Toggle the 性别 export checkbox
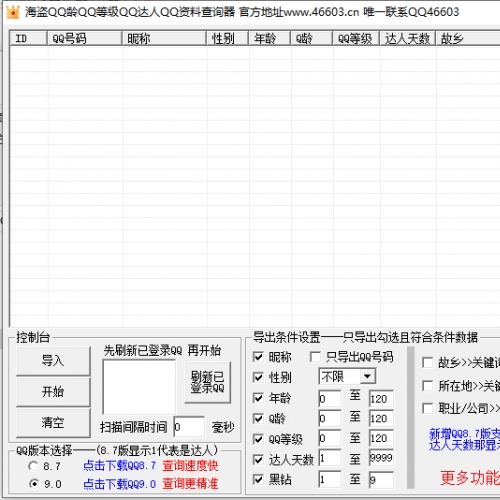This screenshot has height=500, width=500. [258, 377]
